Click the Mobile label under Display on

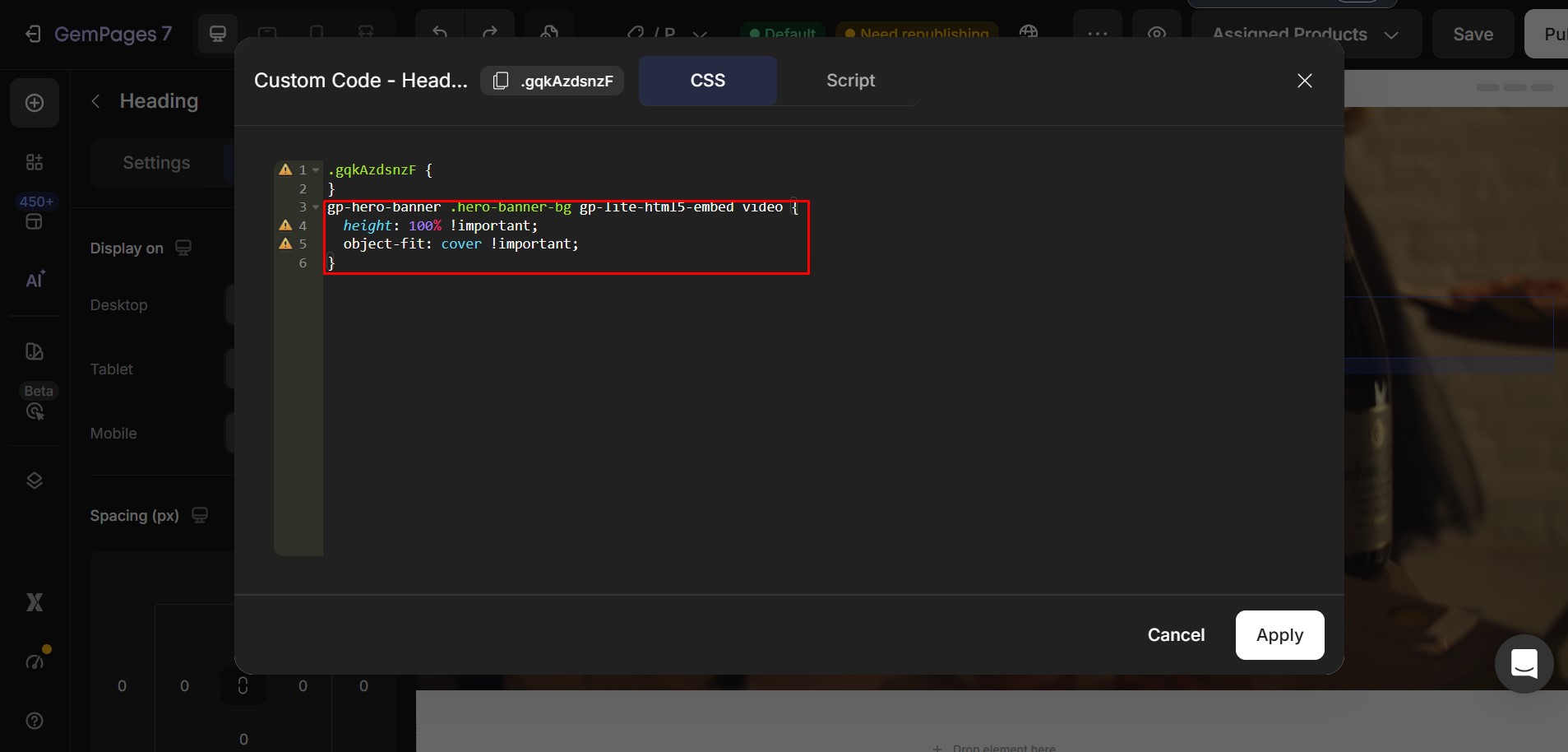[113, 434]
